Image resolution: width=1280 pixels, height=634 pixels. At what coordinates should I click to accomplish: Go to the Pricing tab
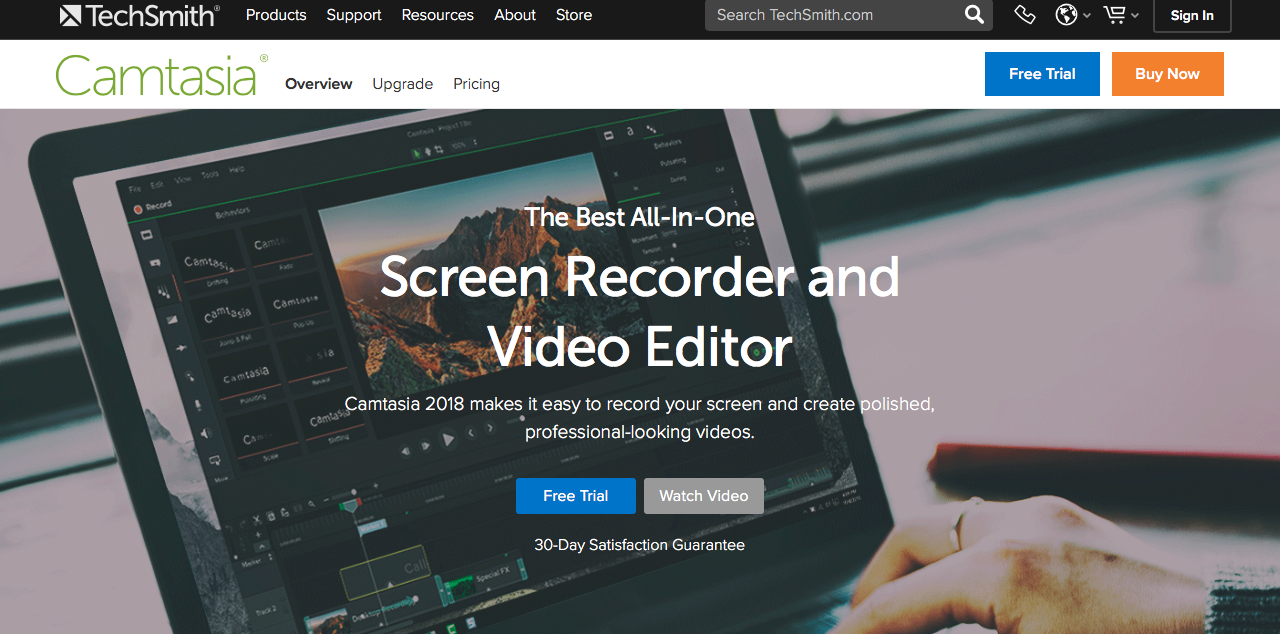(476, 84)
